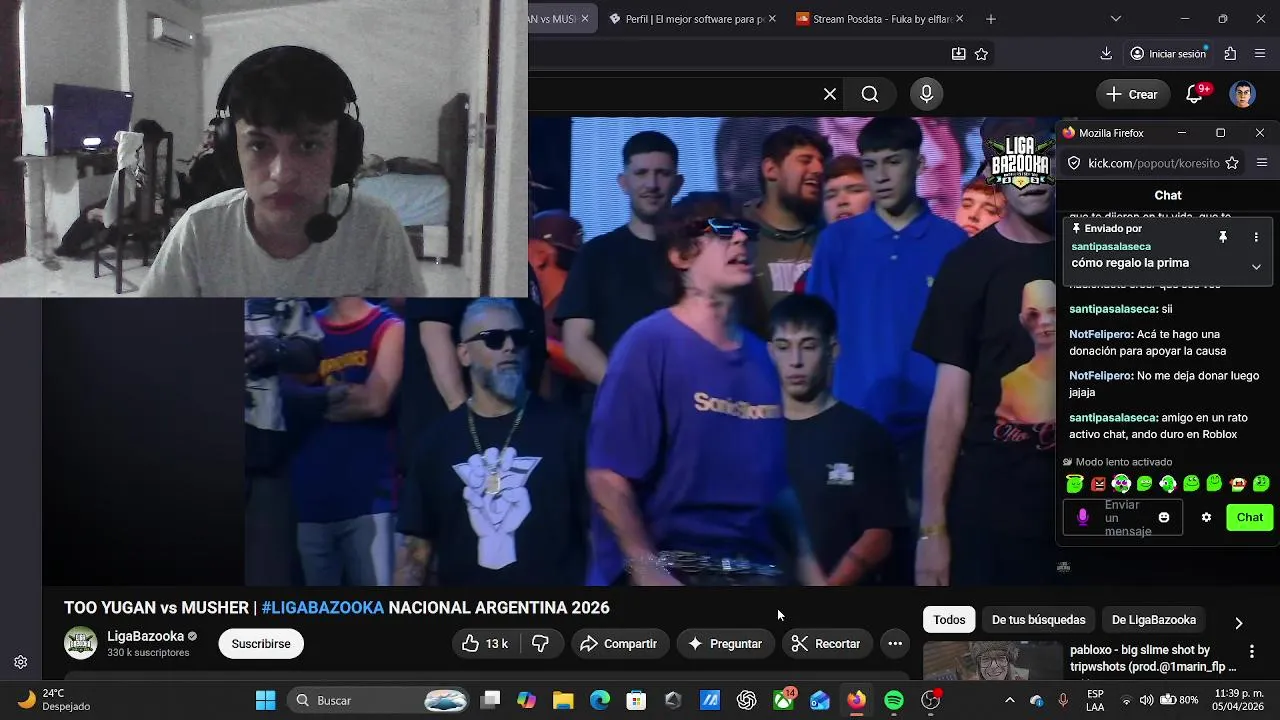The width and height of the screenshot is (1280, 720).
Task: Show hidden system tray icons
Action: click(1009, 700)
